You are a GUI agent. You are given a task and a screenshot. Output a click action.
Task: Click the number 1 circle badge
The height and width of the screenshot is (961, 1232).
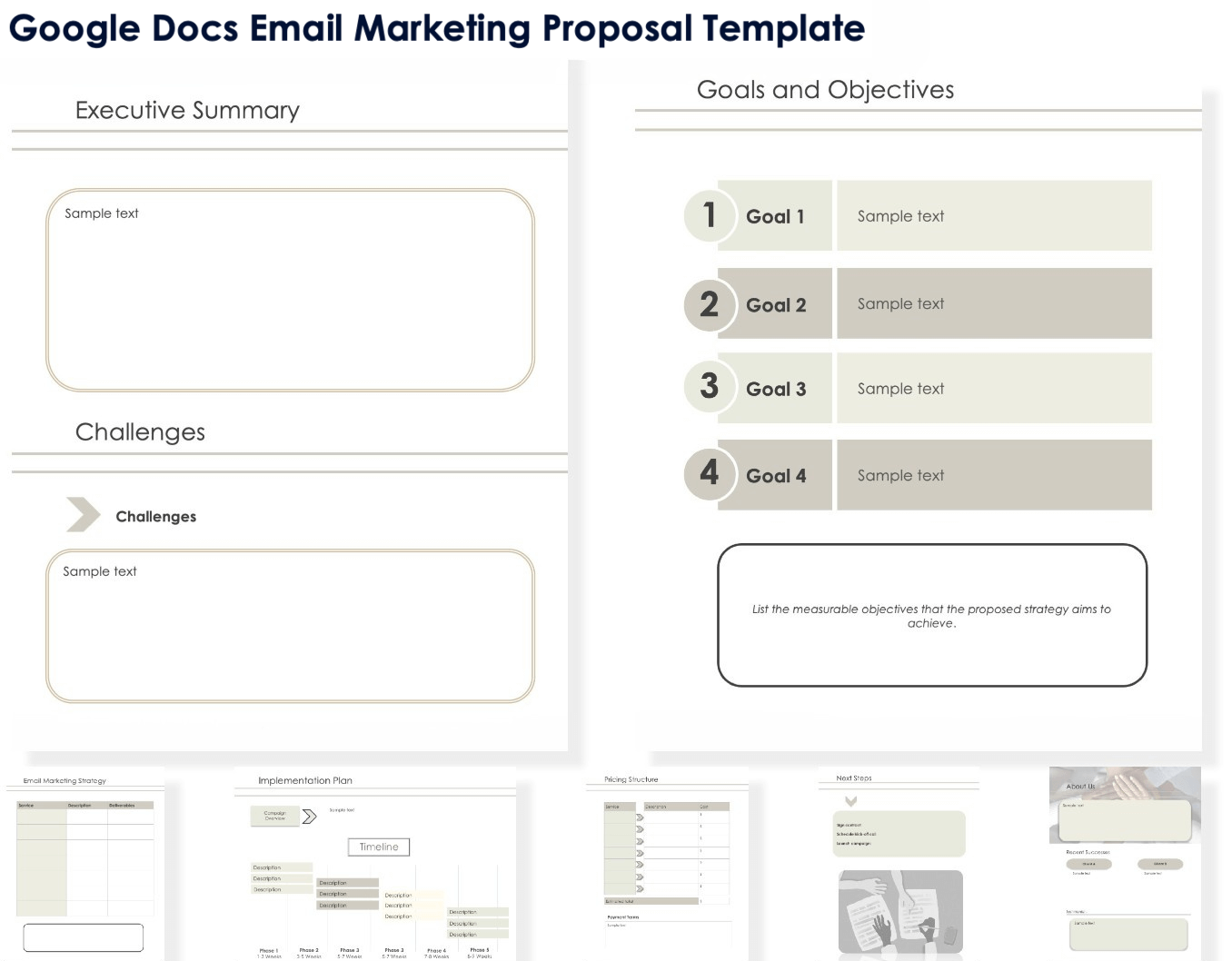point(710,215)
